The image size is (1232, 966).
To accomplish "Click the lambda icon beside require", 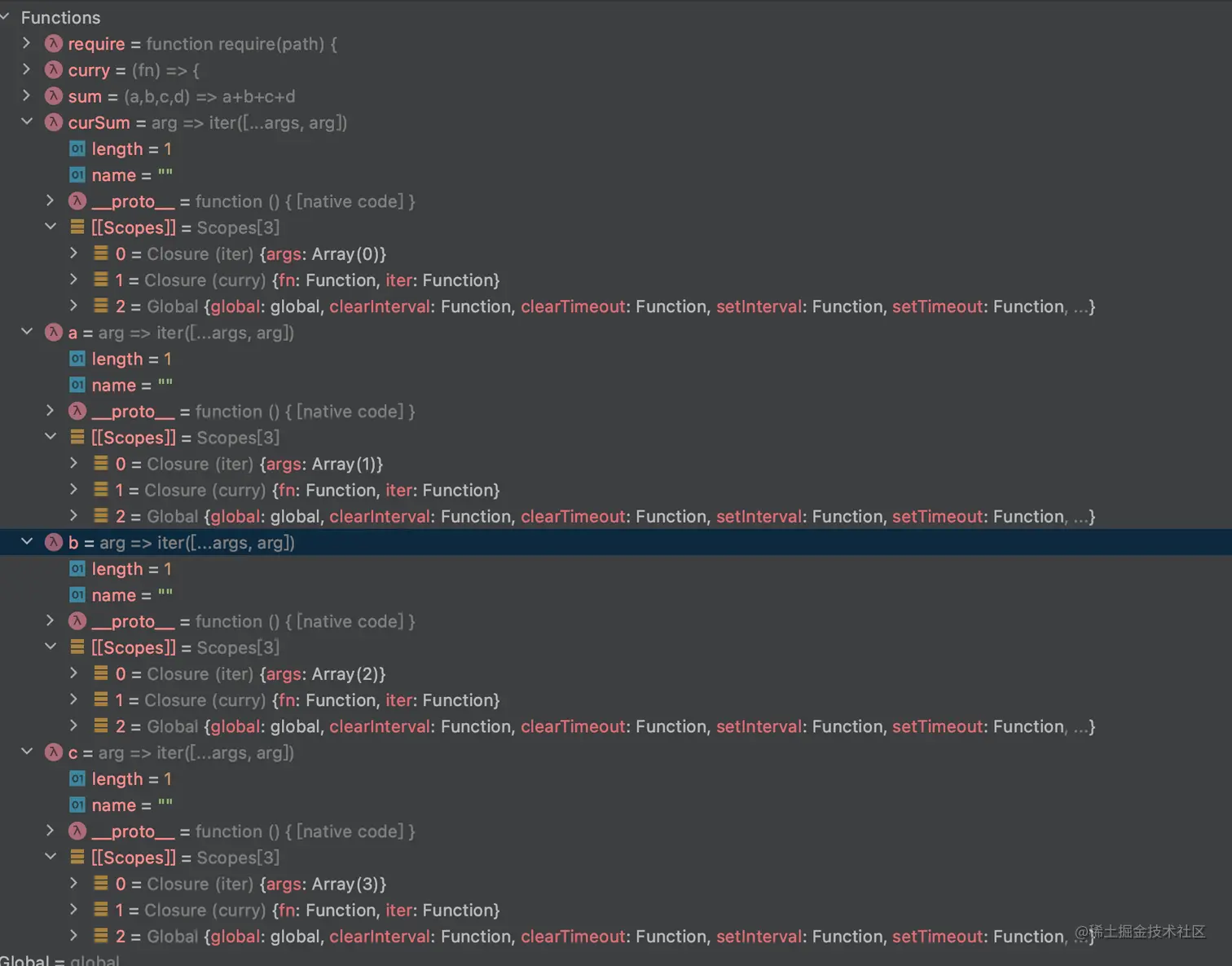I will [x=54, y=43].
